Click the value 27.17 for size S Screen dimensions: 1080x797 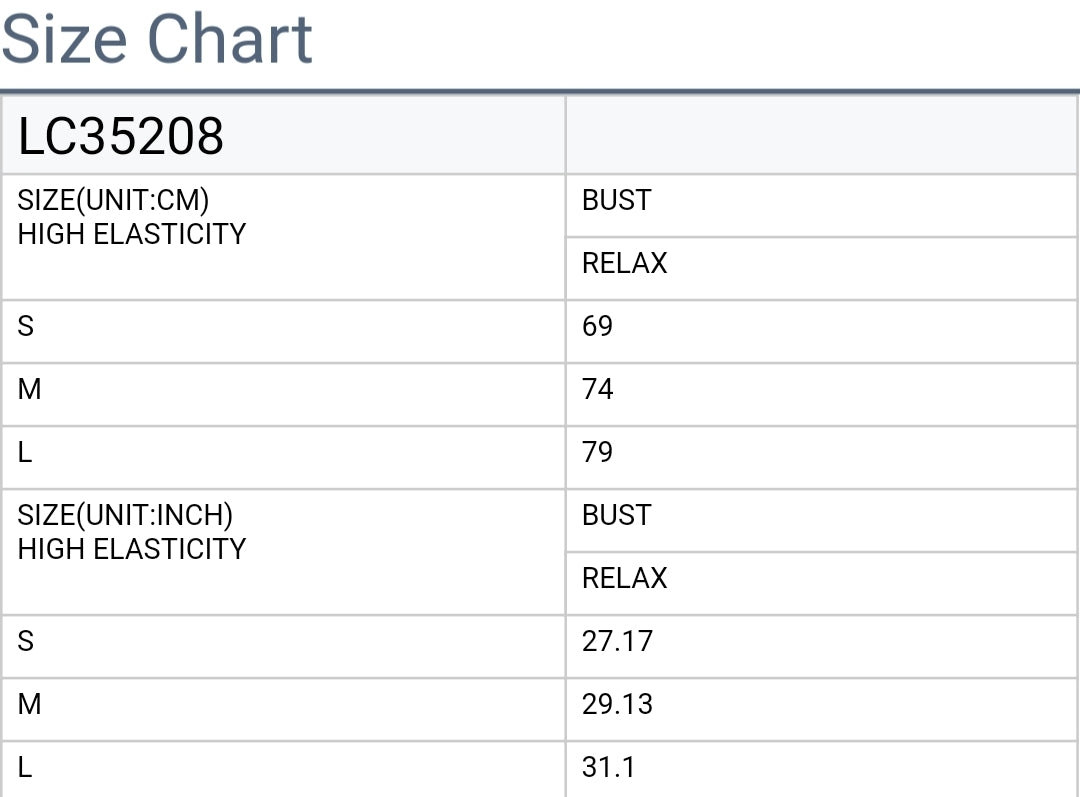click(617, 641)
